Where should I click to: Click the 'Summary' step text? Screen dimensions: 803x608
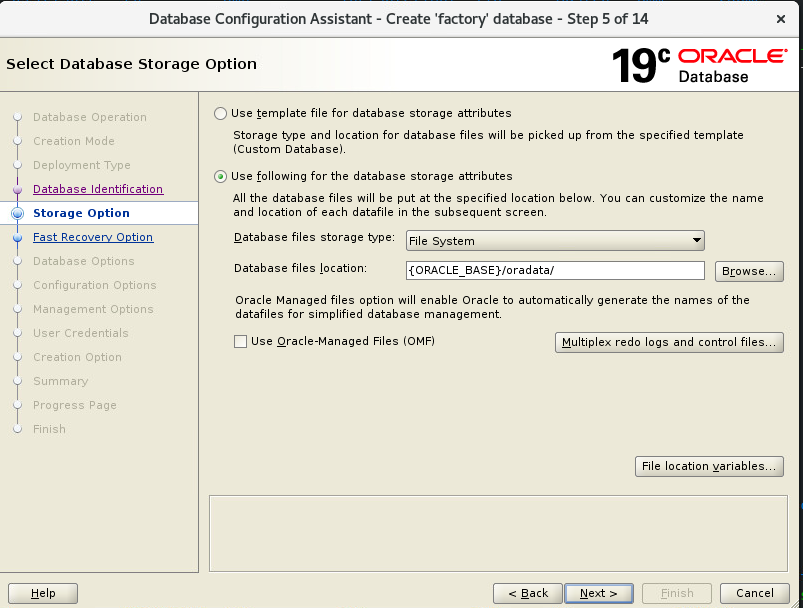[60, 381]
